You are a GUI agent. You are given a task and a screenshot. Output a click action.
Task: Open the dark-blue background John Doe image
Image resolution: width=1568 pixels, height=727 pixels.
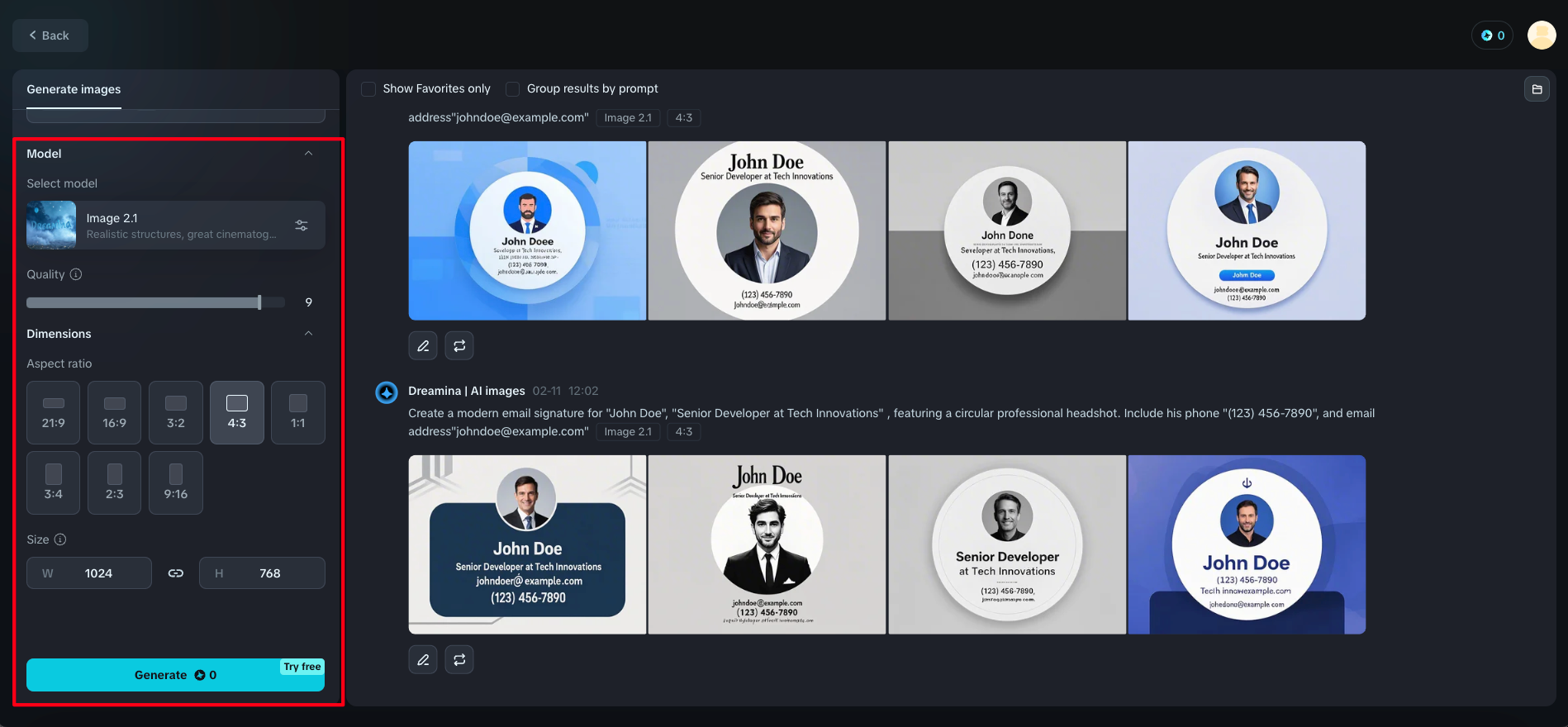(1247, 544)
